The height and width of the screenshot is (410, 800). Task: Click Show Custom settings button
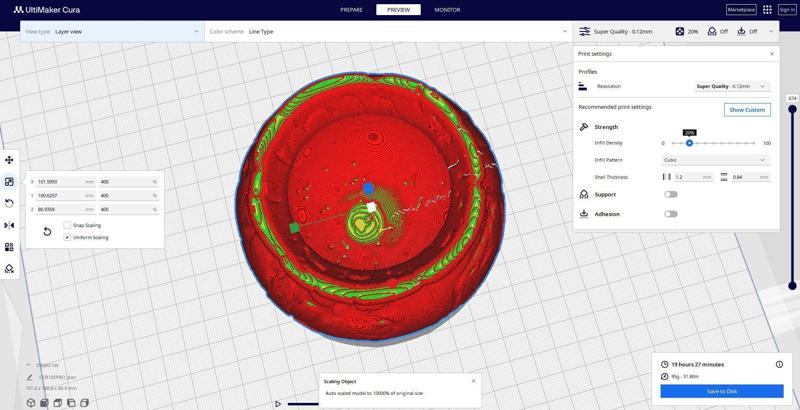click(747, 110)
